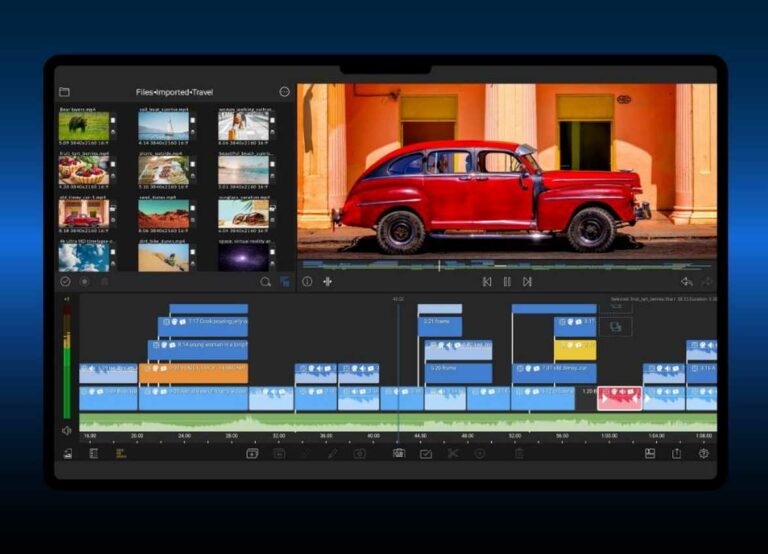Tick the checkbox beside the beach sunrise clip
768x554 pixels.
[272, 164]
